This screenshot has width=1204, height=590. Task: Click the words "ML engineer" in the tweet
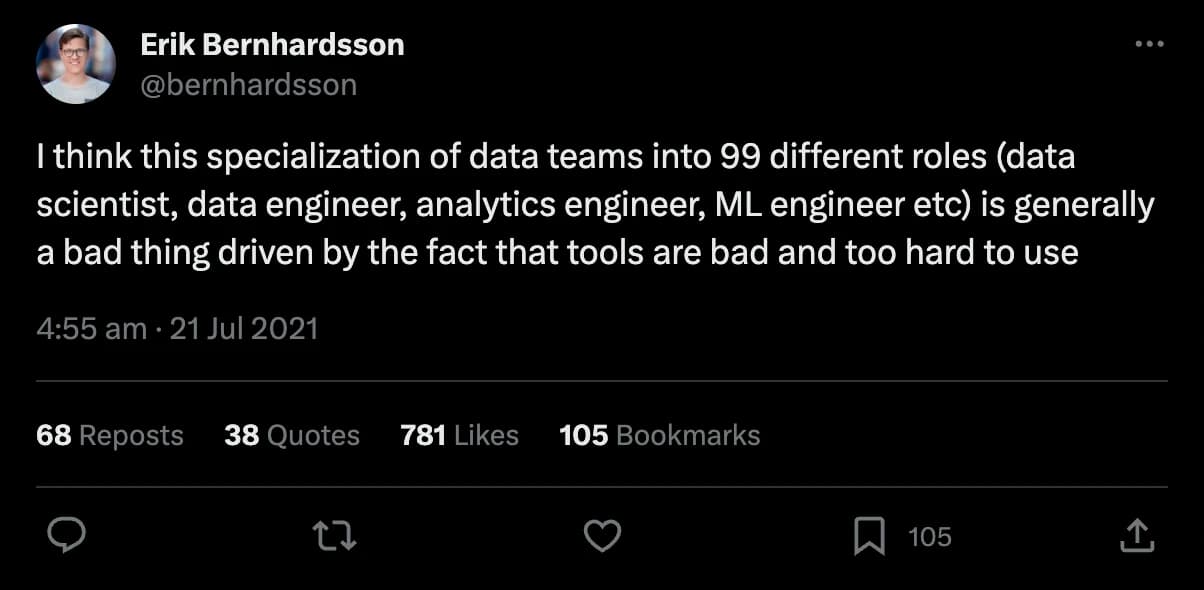click(x=769, y=204)
